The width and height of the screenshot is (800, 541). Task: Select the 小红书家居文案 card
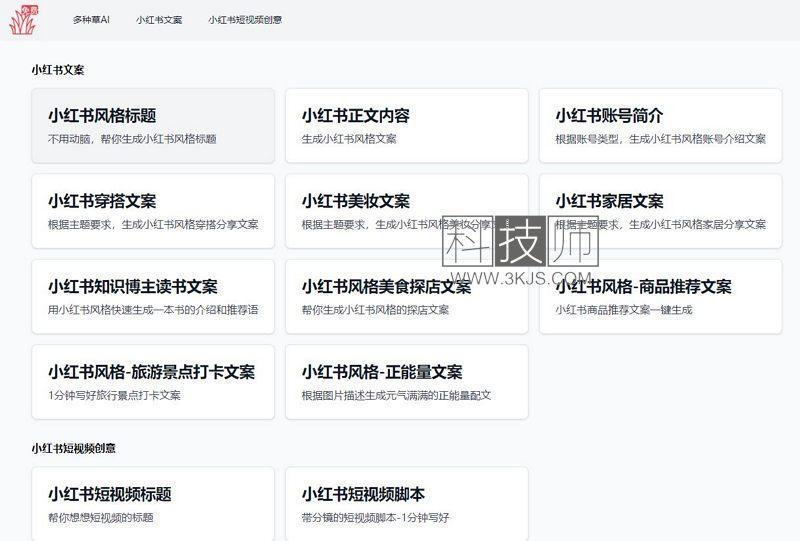pyautogui.click(x=660, y=211)
